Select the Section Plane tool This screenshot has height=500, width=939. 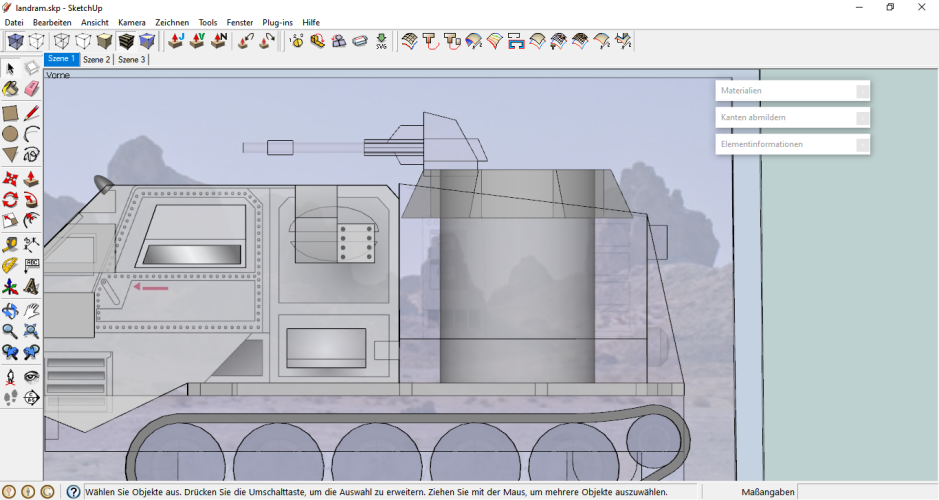(x=31, y=398)
